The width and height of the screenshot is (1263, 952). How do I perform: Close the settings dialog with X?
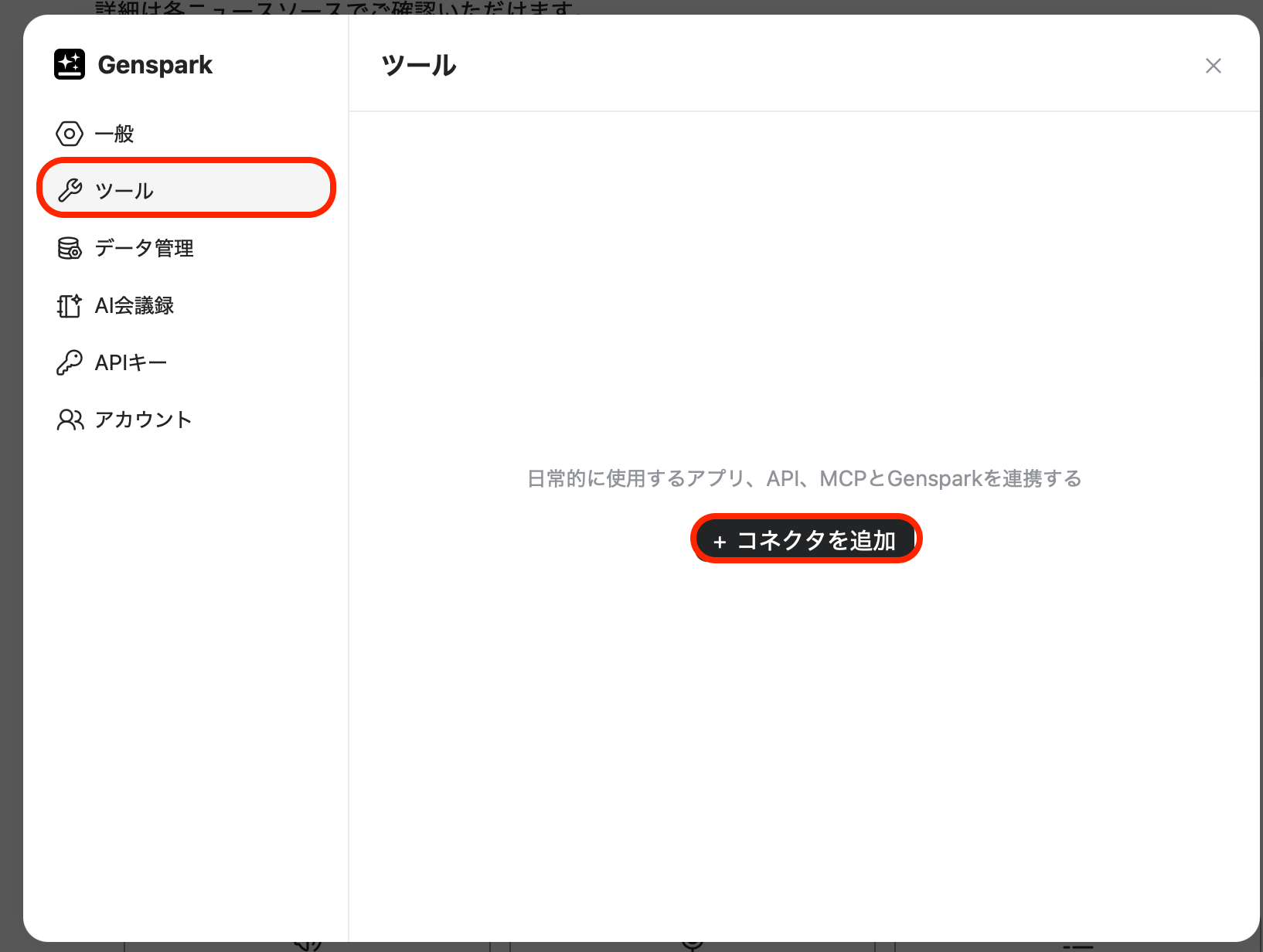[x=1213, y=66]
